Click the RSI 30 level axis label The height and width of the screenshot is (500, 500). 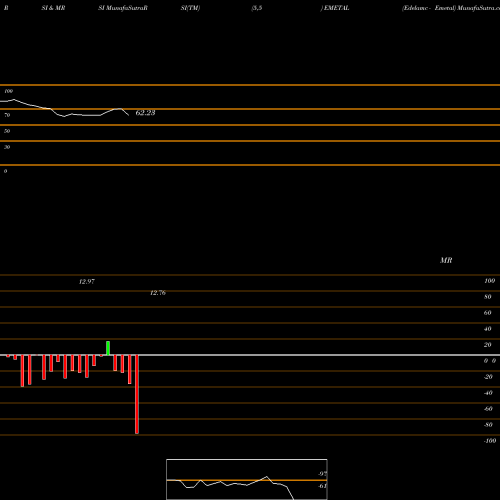7,147
